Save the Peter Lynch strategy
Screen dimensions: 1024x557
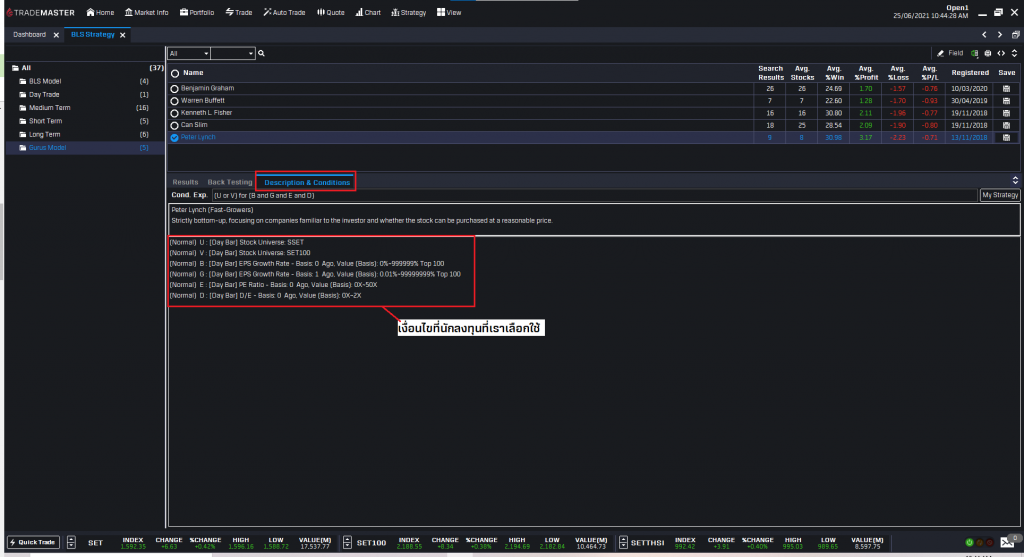(x=1006, y=138)
